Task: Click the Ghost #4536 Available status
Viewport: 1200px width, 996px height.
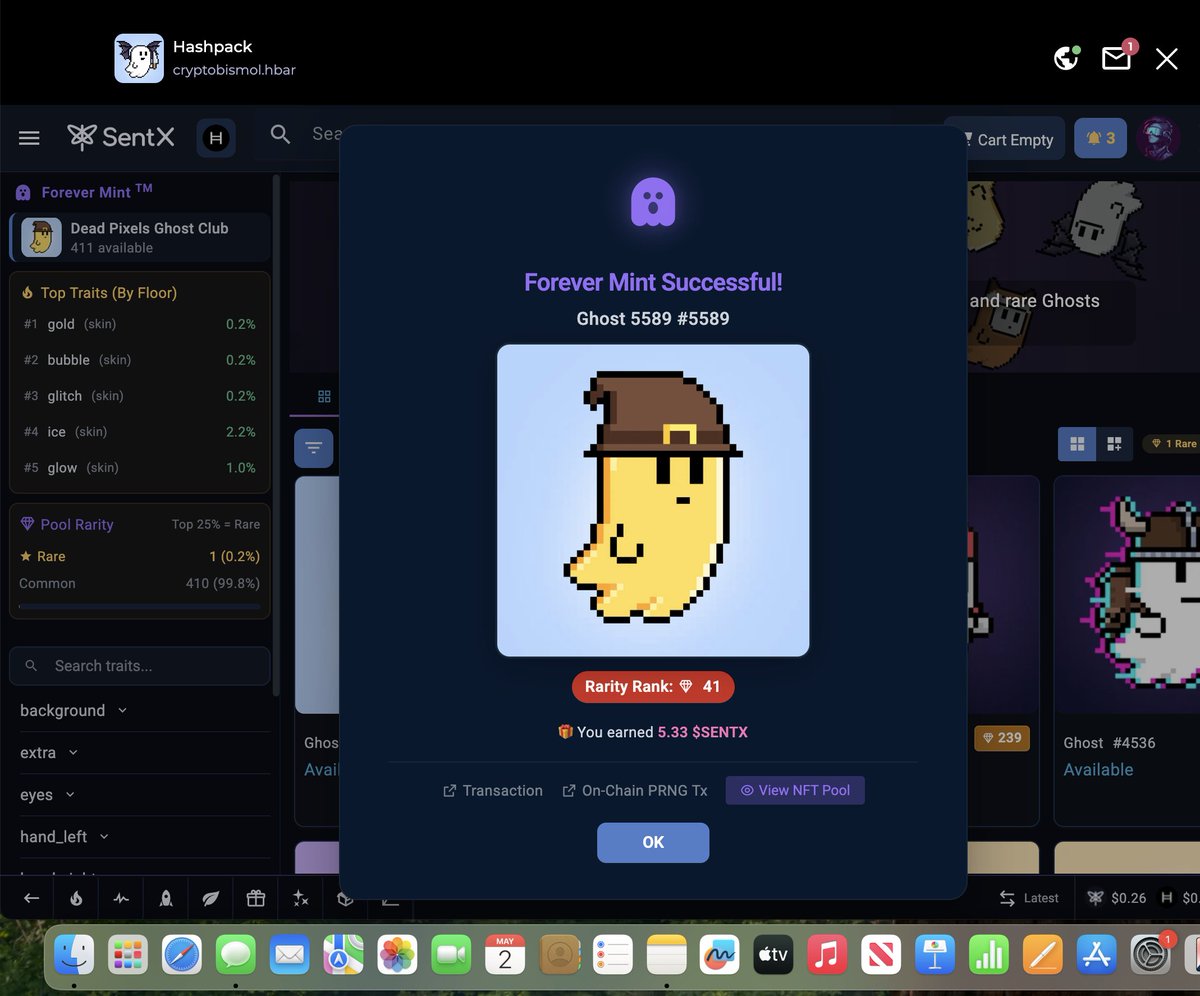Action: (x=1098, y=769)
